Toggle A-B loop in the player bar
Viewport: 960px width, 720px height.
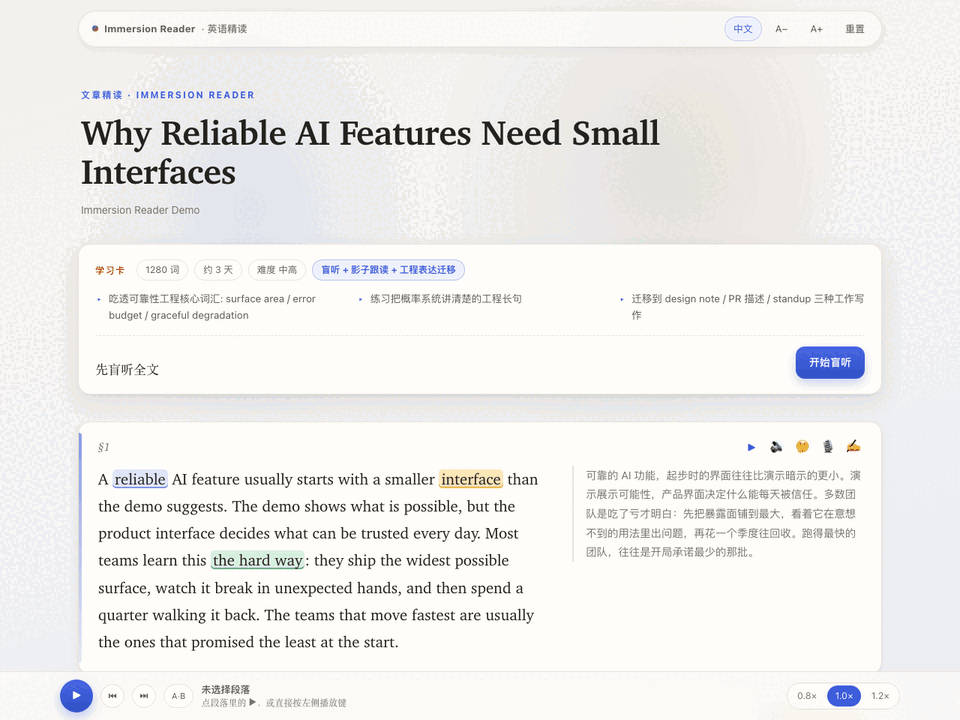coord(178,696)
